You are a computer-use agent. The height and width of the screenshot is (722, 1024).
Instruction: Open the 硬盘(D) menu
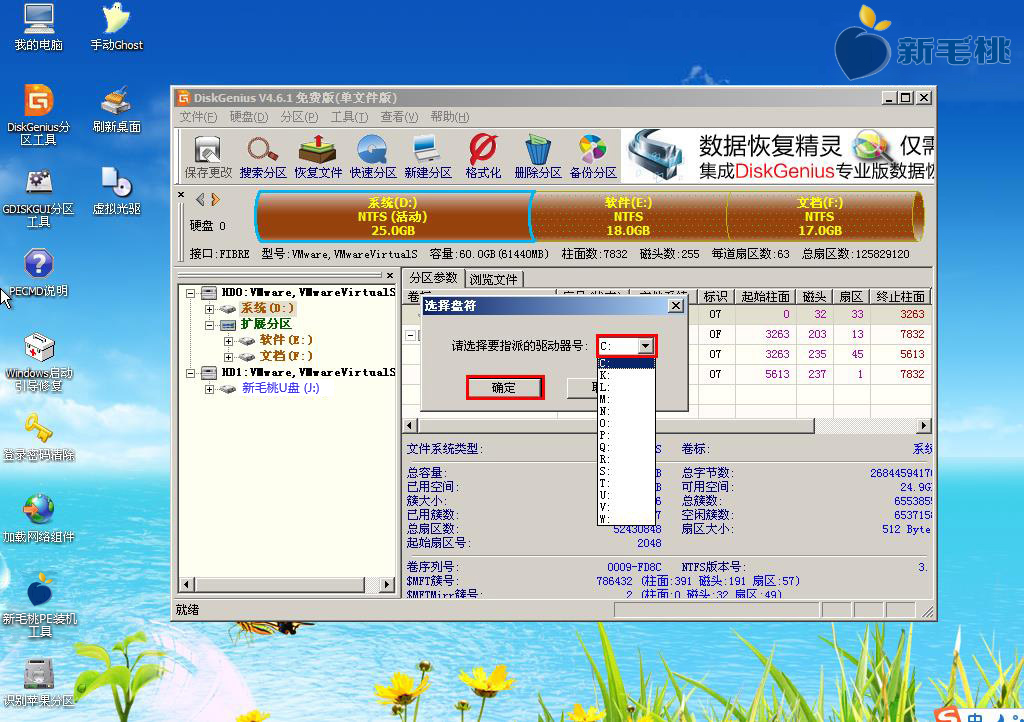click(249, 117)
